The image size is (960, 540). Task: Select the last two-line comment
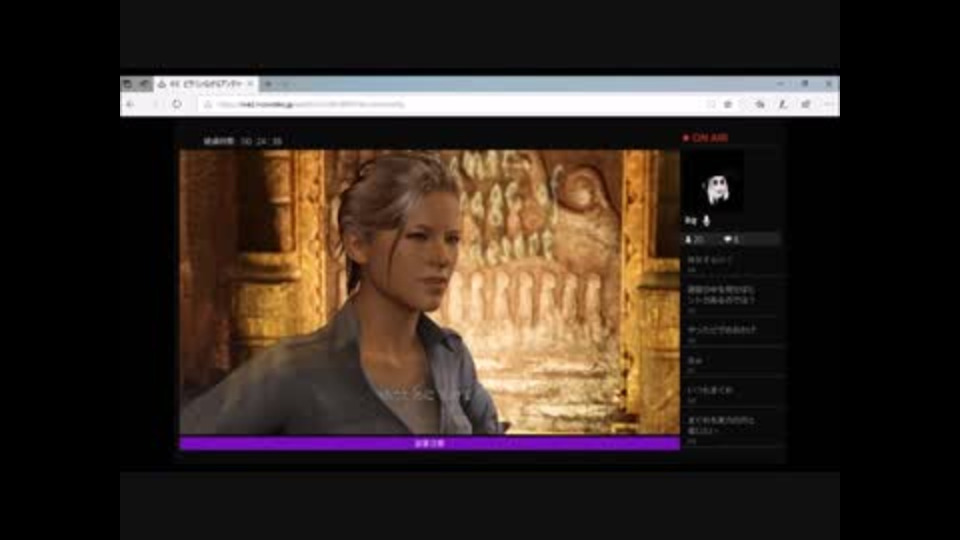pyautogui.click(x=732, y=429)
